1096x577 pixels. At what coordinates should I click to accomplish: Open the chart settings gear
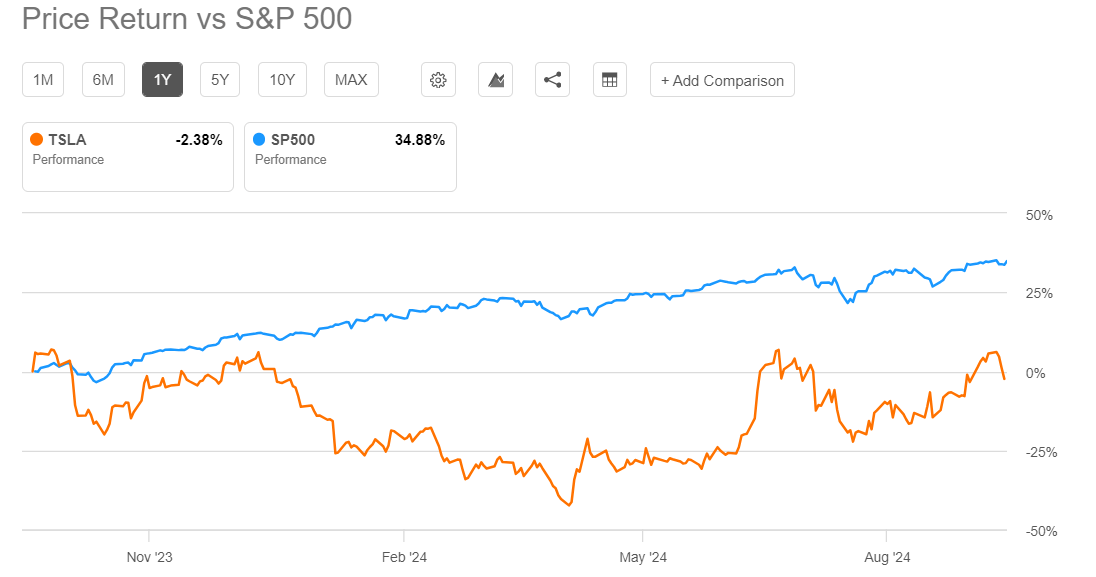(x=438, y=79)
